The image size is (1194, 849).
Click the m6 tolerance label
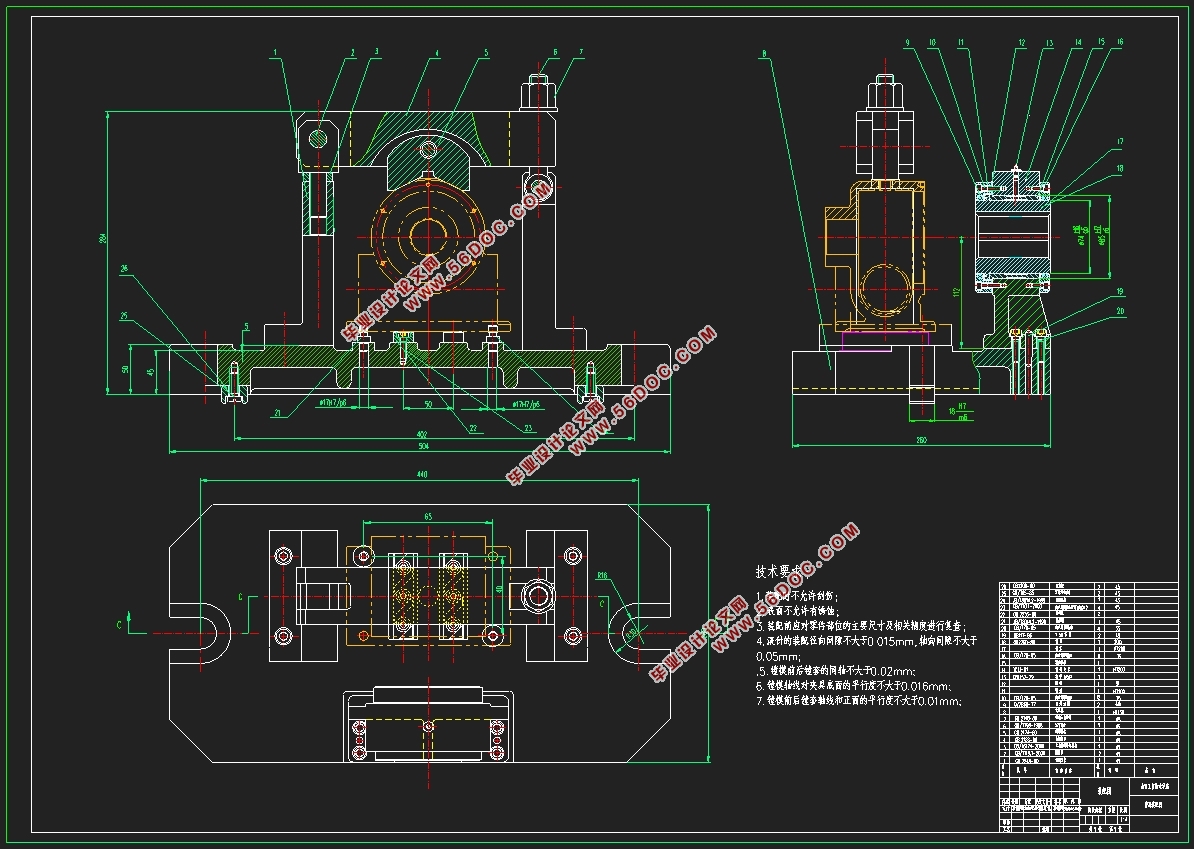pyautogui.click(x=963, y=417)
